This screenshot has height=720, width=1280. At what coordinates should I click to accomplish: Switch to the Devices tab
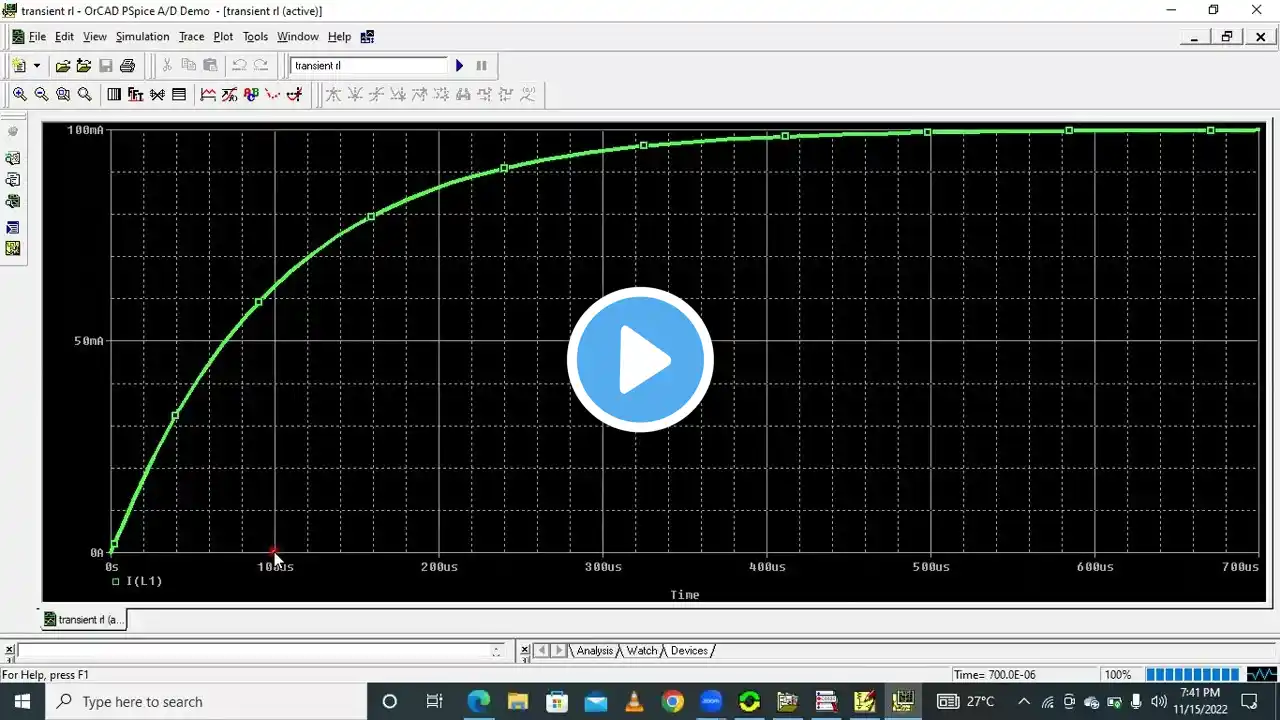coord(689,651)
